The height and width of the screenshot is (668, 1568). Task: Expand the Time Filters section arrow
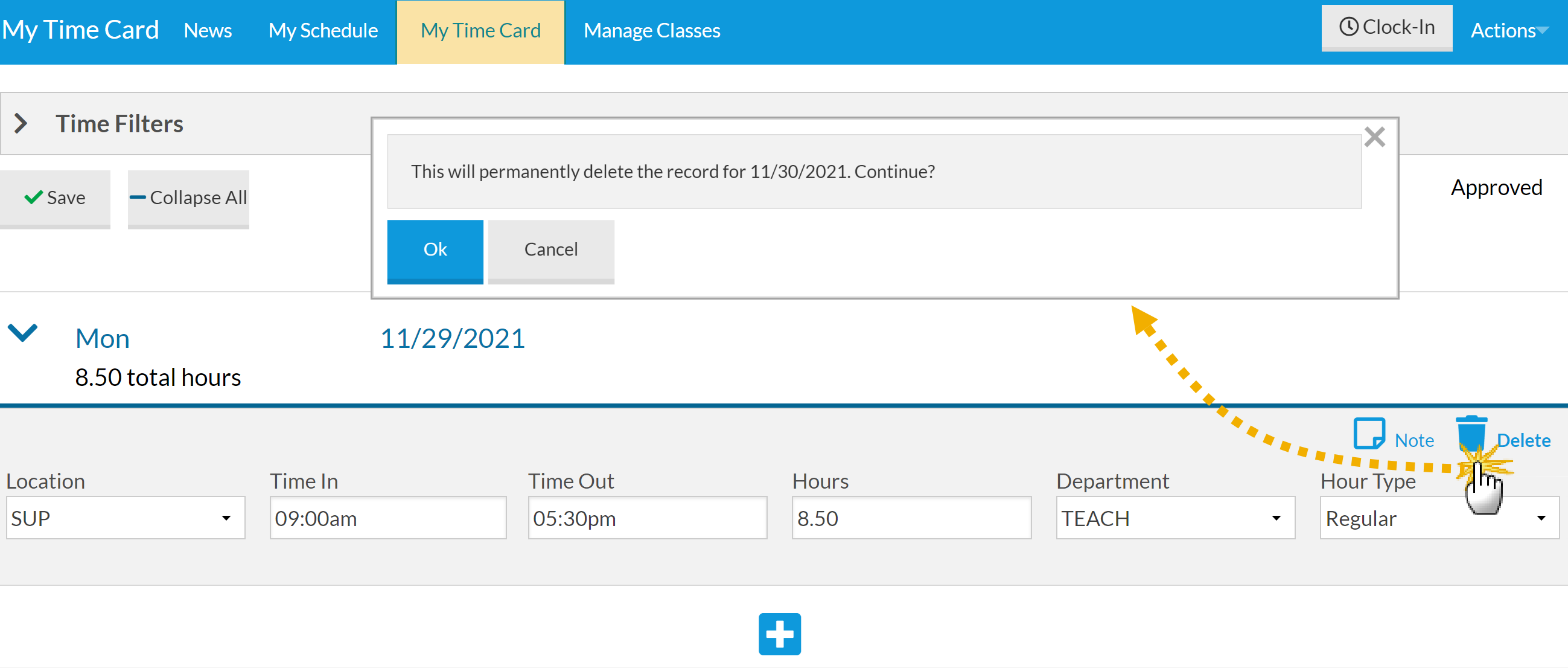point(21,124)
